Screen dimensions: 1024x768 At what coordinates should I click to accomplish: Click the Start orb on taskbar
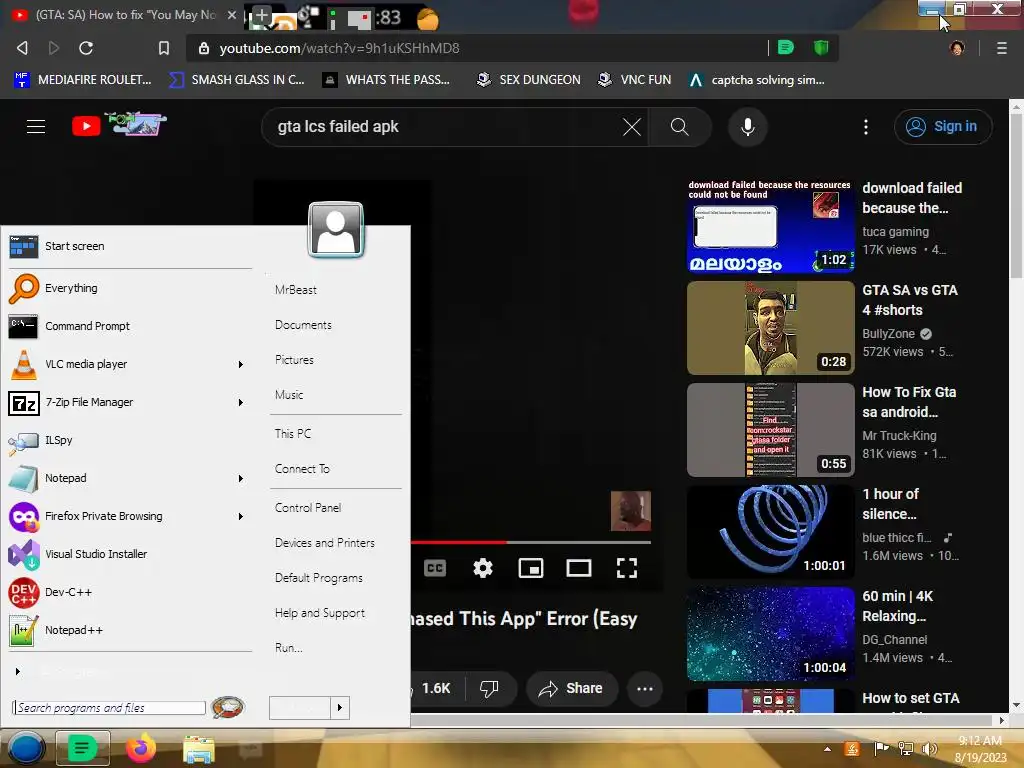coord(26,748)
